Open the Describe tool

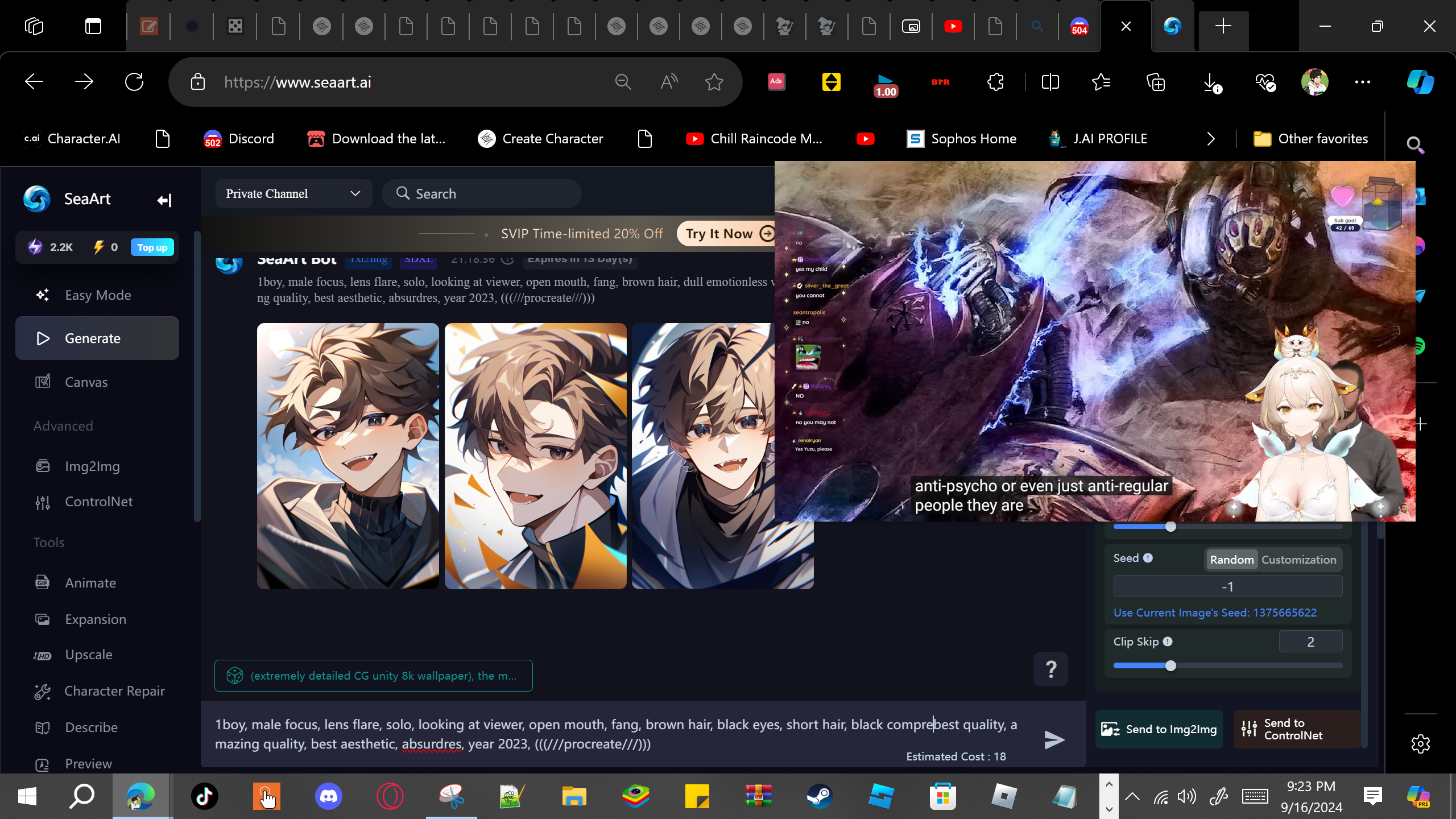pyautogui.click(x=97, y=727)
